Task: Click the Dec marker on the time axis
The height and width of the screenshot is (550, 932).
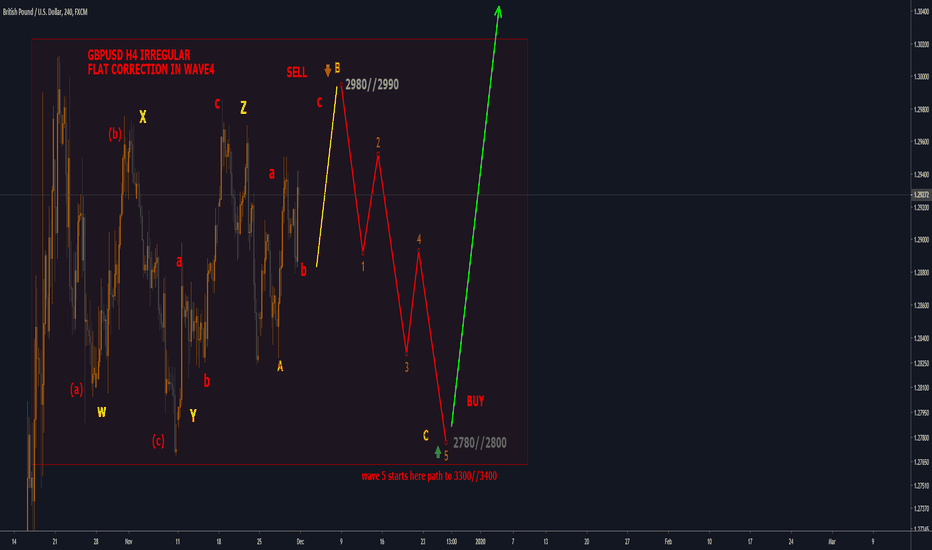Action: coord(301,541)
